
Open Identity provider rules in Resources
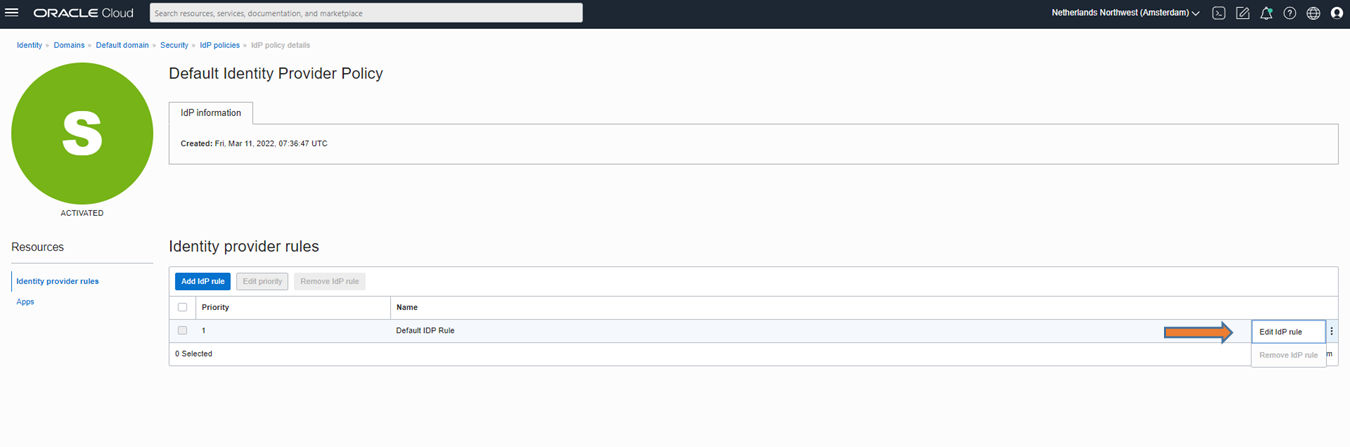[x=58, y=281]
